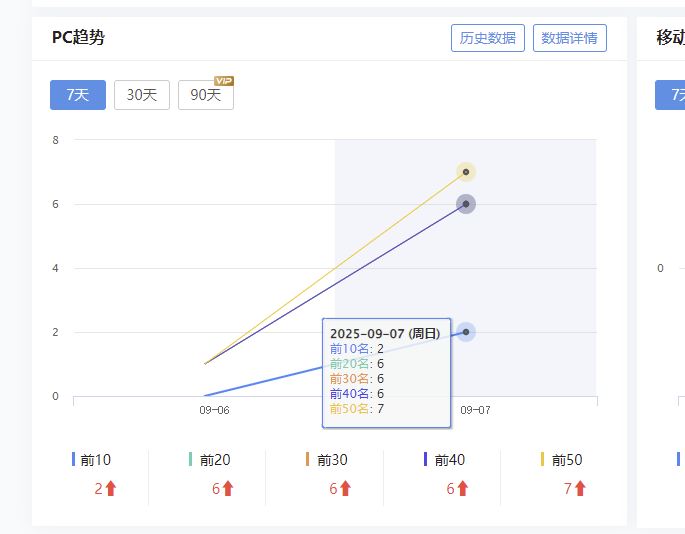This screenshot has width=685, height=534.
Task: Toggle the 前10 legend series
Action: 91,460
